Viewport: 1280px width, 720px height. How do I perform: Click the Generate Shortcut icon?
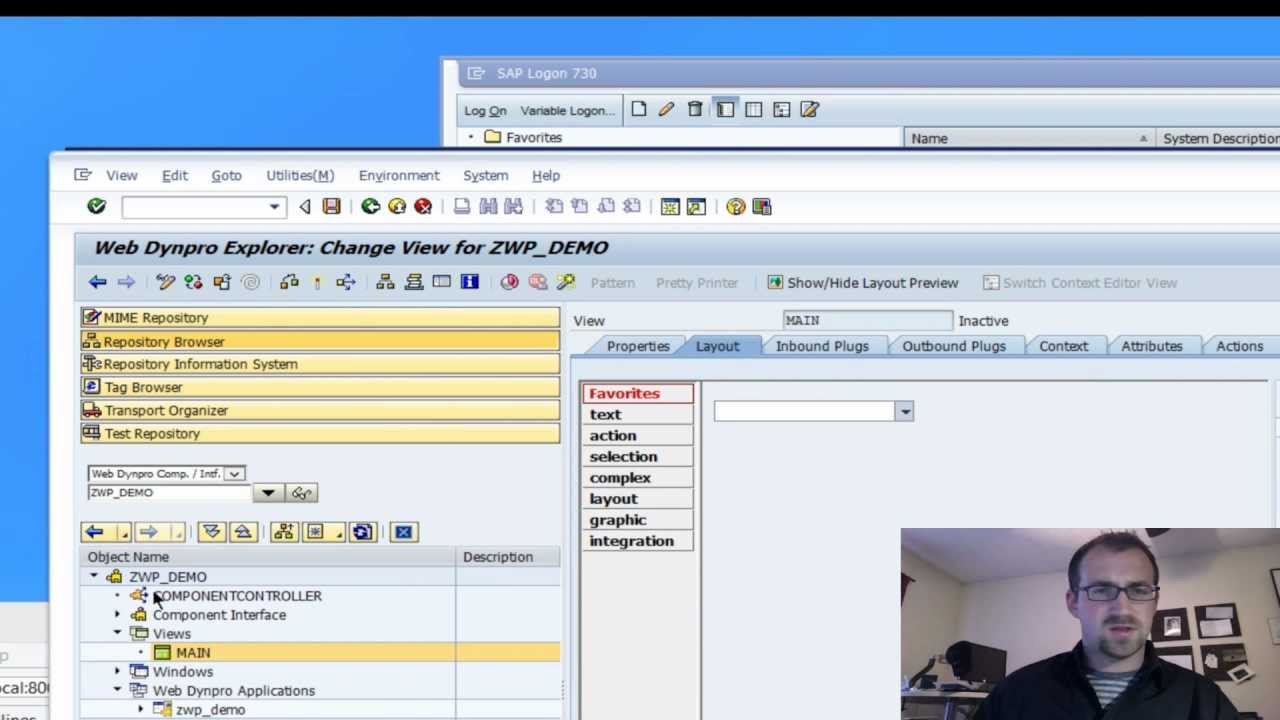pos(696,206)
